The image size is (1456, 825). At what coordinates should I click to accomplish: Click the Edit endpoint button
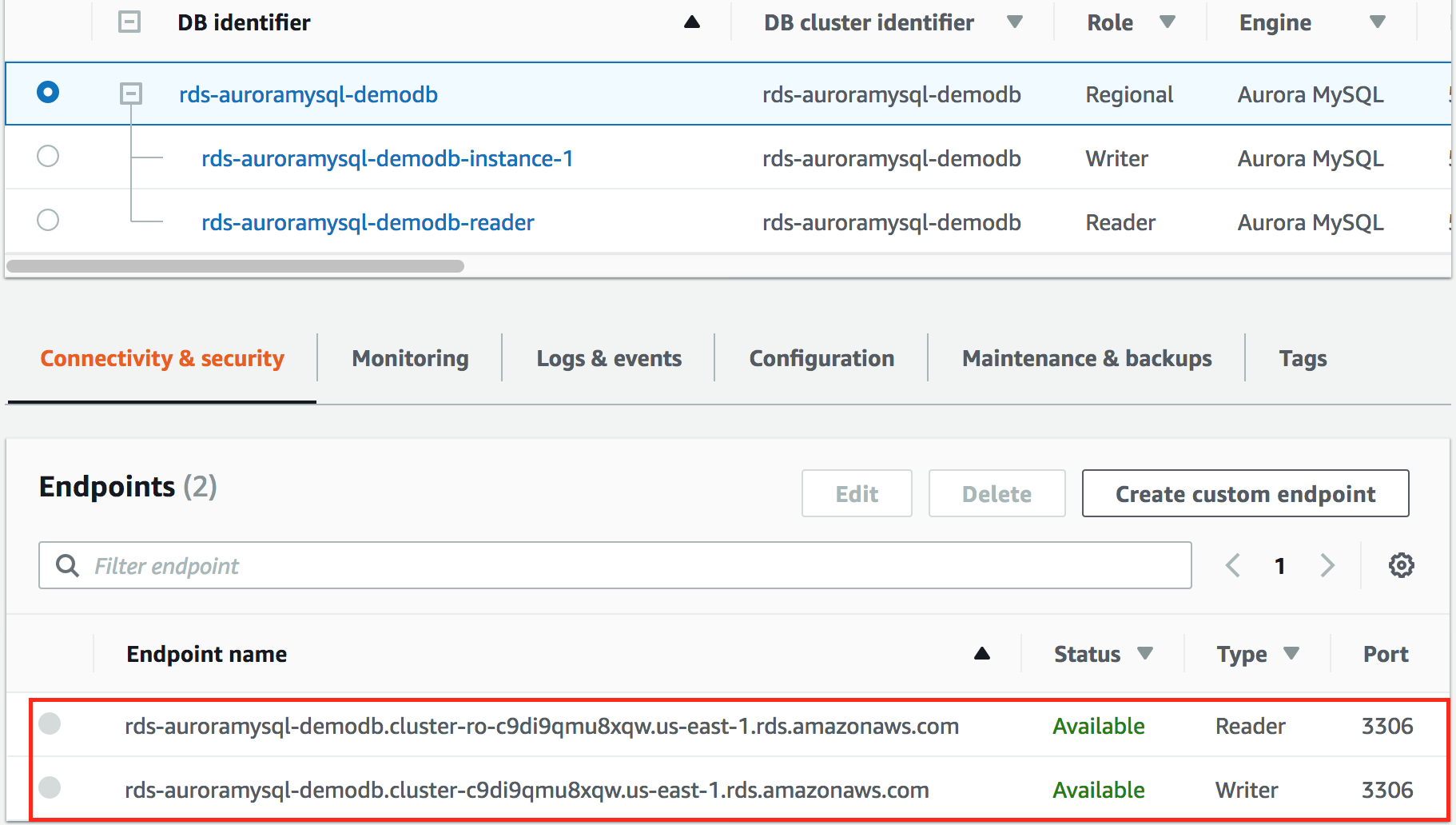pos(857,493)
